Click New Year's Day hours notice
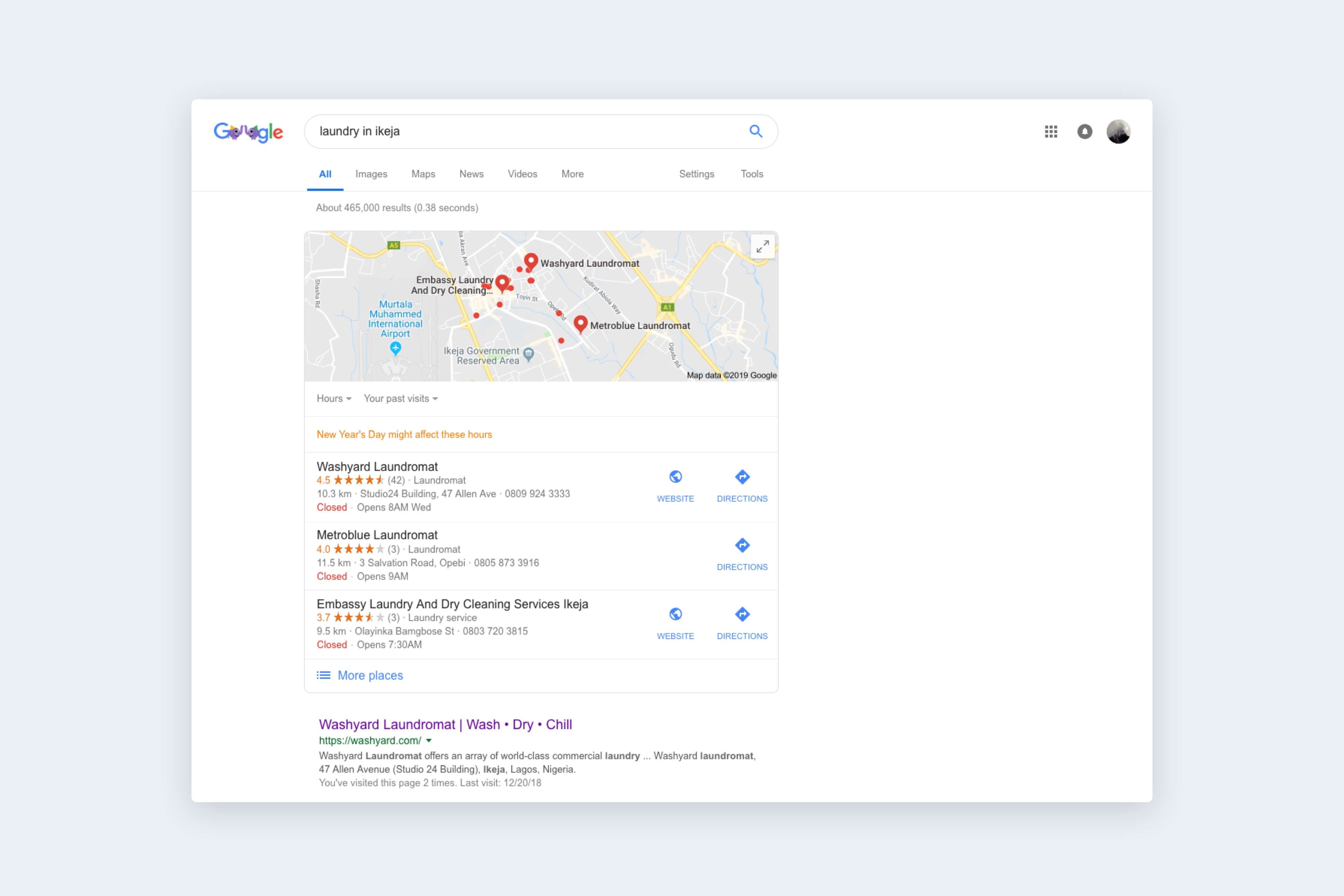The height and width of the screenshot is (896, 1344). click(x=404, y=435)
